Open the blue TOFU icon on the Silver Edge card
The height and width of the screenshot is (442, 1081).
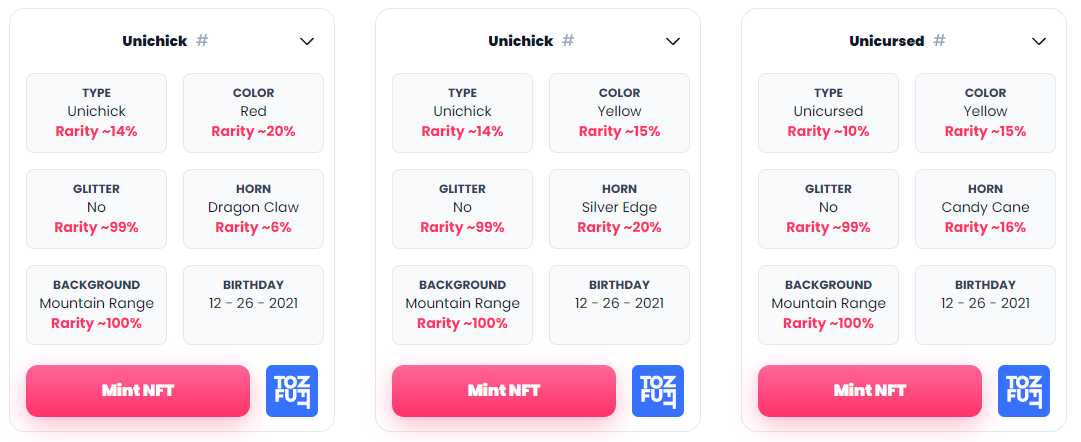click(x=658, y=391)
